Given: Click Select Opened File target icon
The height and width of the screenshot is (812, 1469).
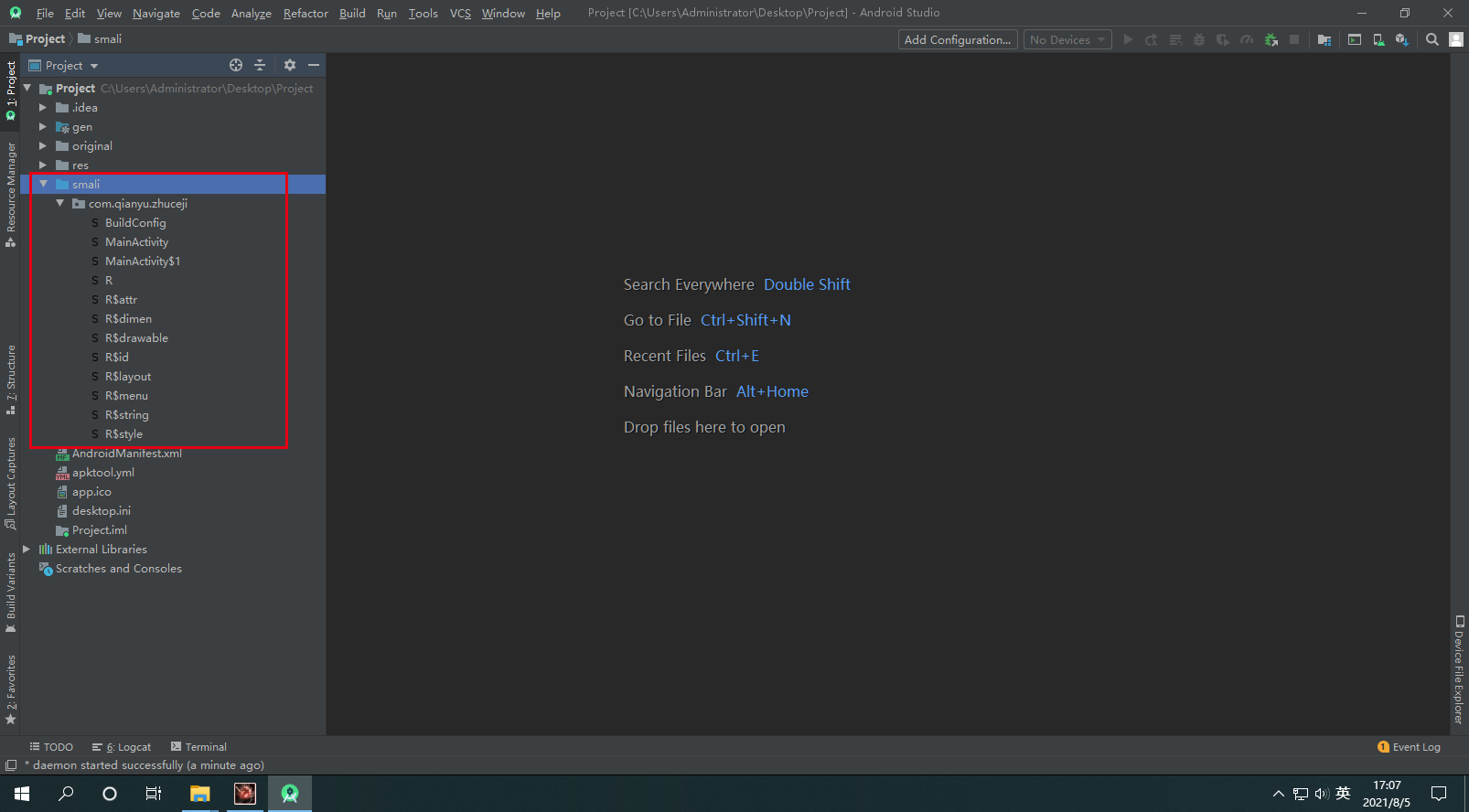Looking at the screenshot, I should pos(236,65).
